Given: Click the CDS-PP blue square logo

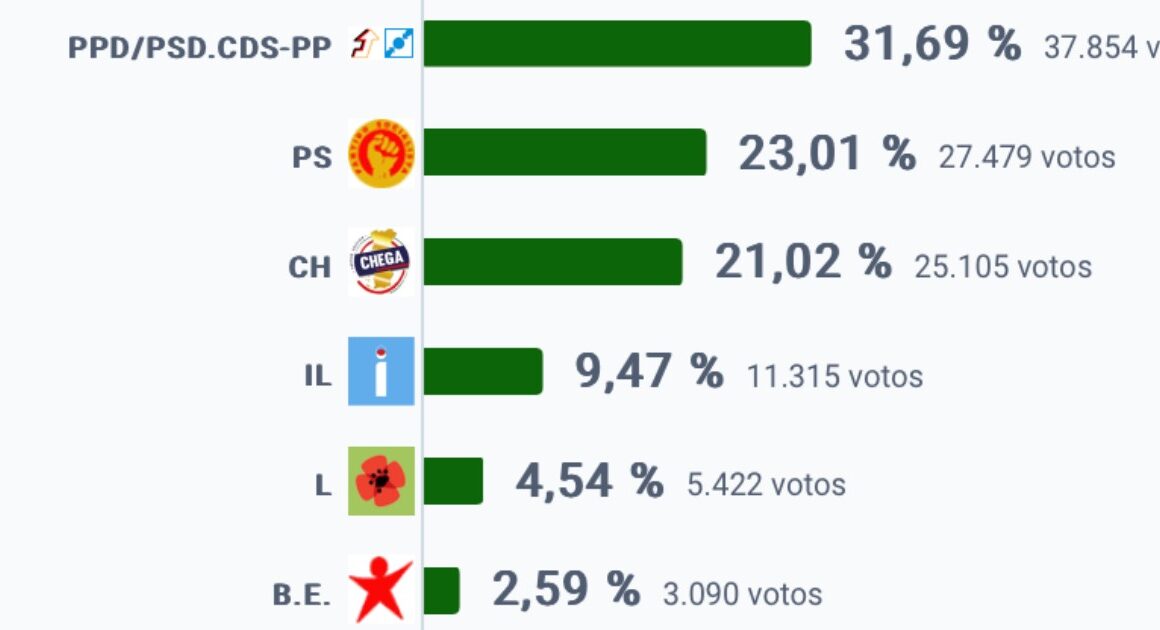Looking at the screenshot, I should click(x=399, y=44).
